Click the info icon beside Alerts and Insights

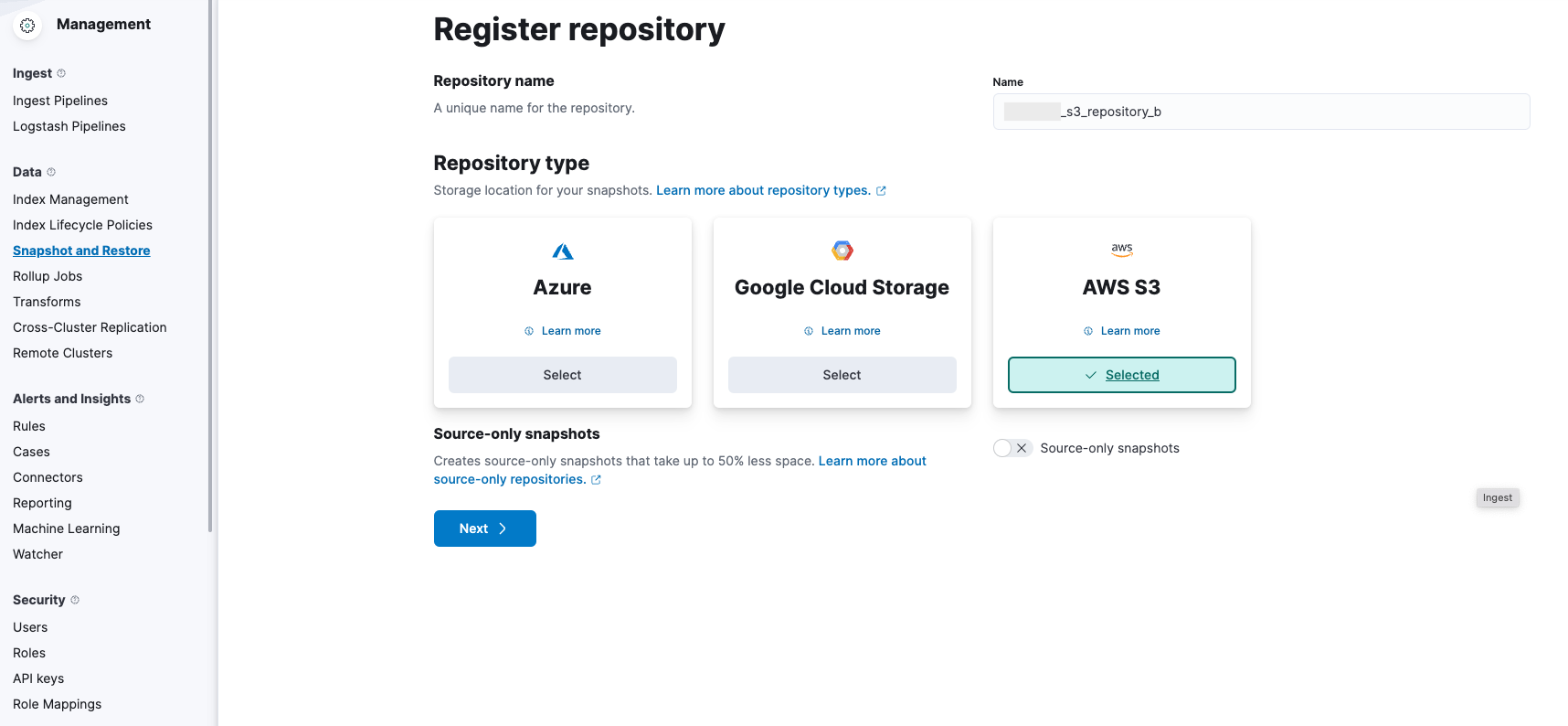click(x=140, y=399)
